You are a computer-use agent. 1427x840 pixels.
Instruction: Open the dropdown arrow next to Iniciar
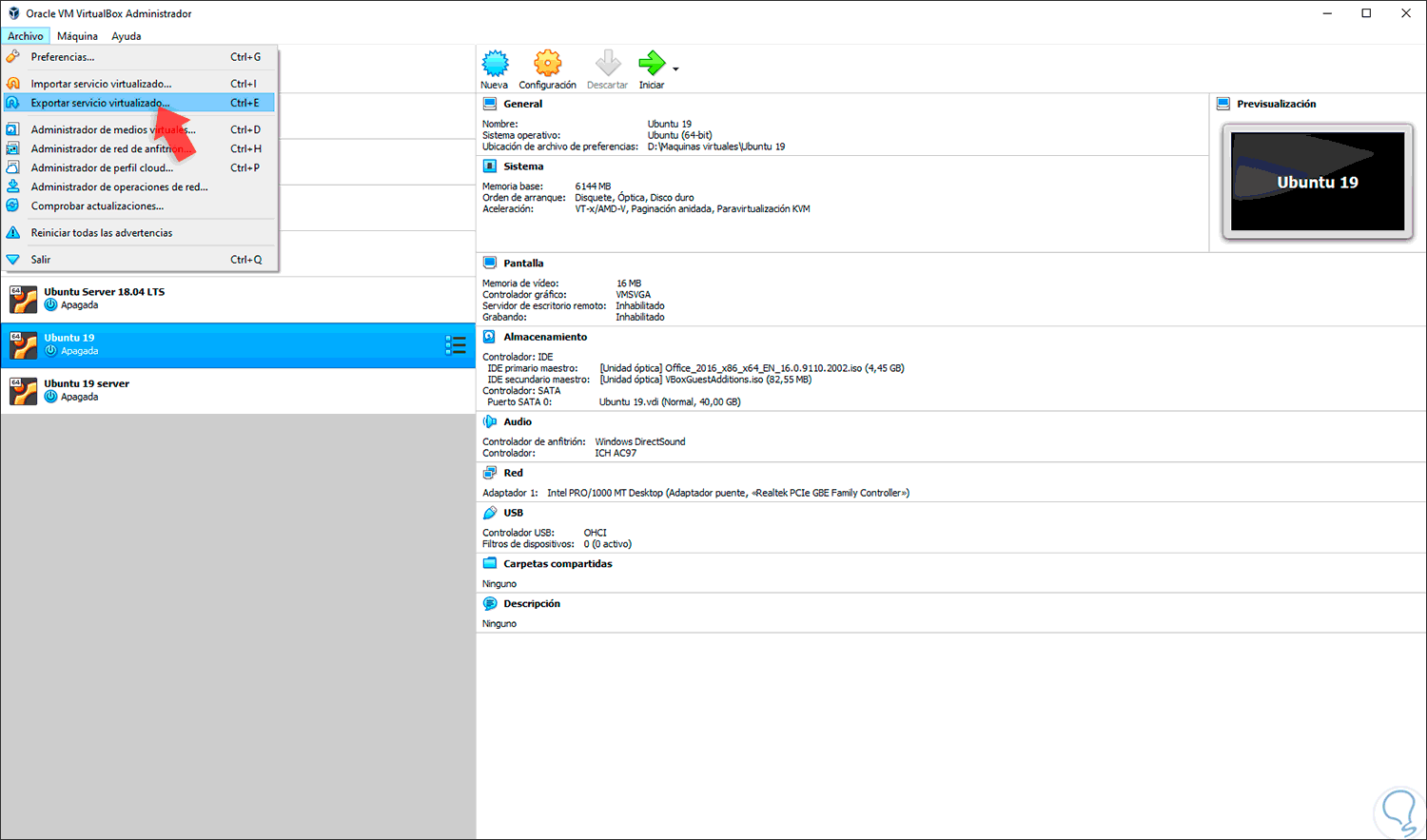pyautogui.click(x=675, y=69)
